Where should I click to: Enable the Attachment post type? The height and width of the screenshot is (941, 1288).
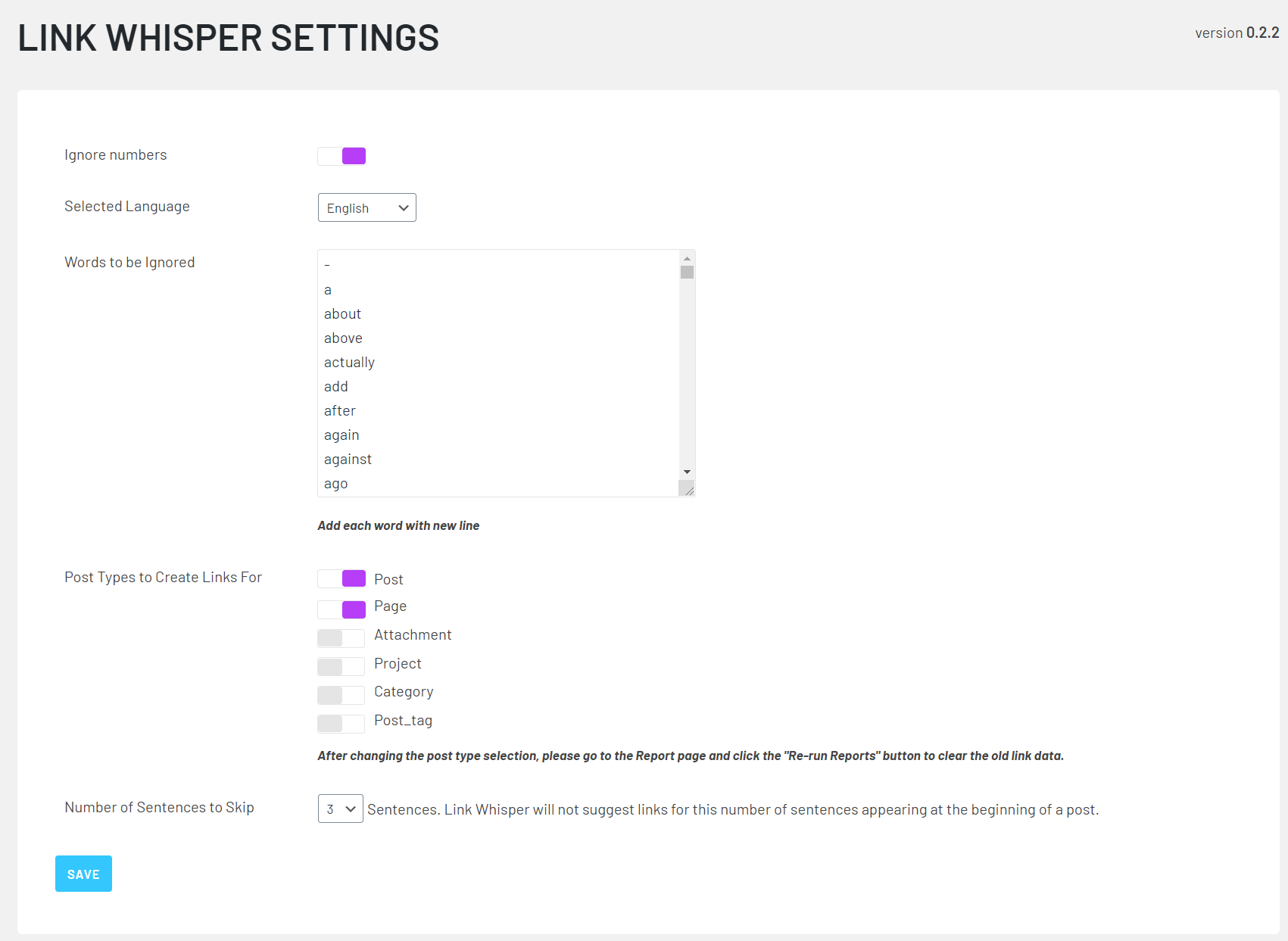pos(341,637)
